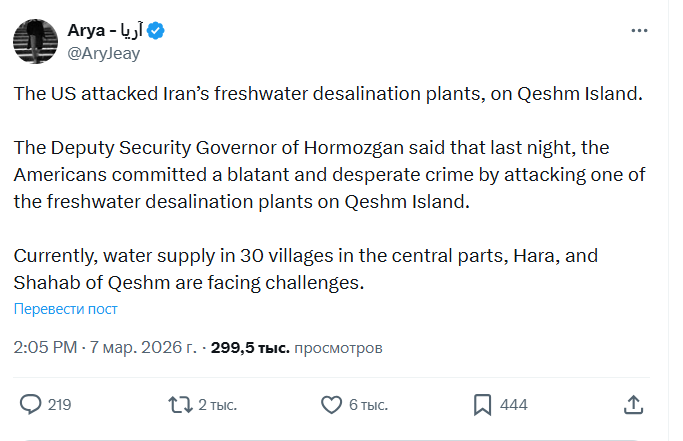Bookmark this post

(x=482, y=404)
